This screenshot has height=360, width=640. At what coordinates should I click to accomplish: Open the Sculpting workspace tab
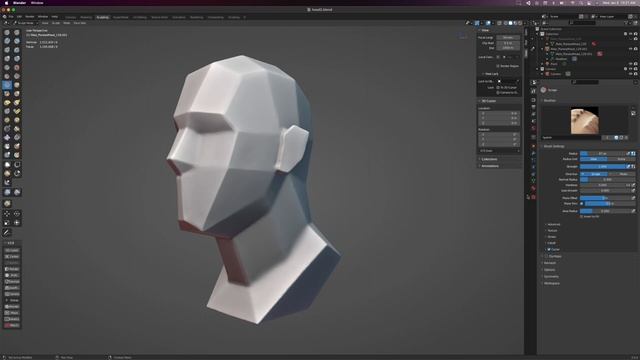(102, 18)
